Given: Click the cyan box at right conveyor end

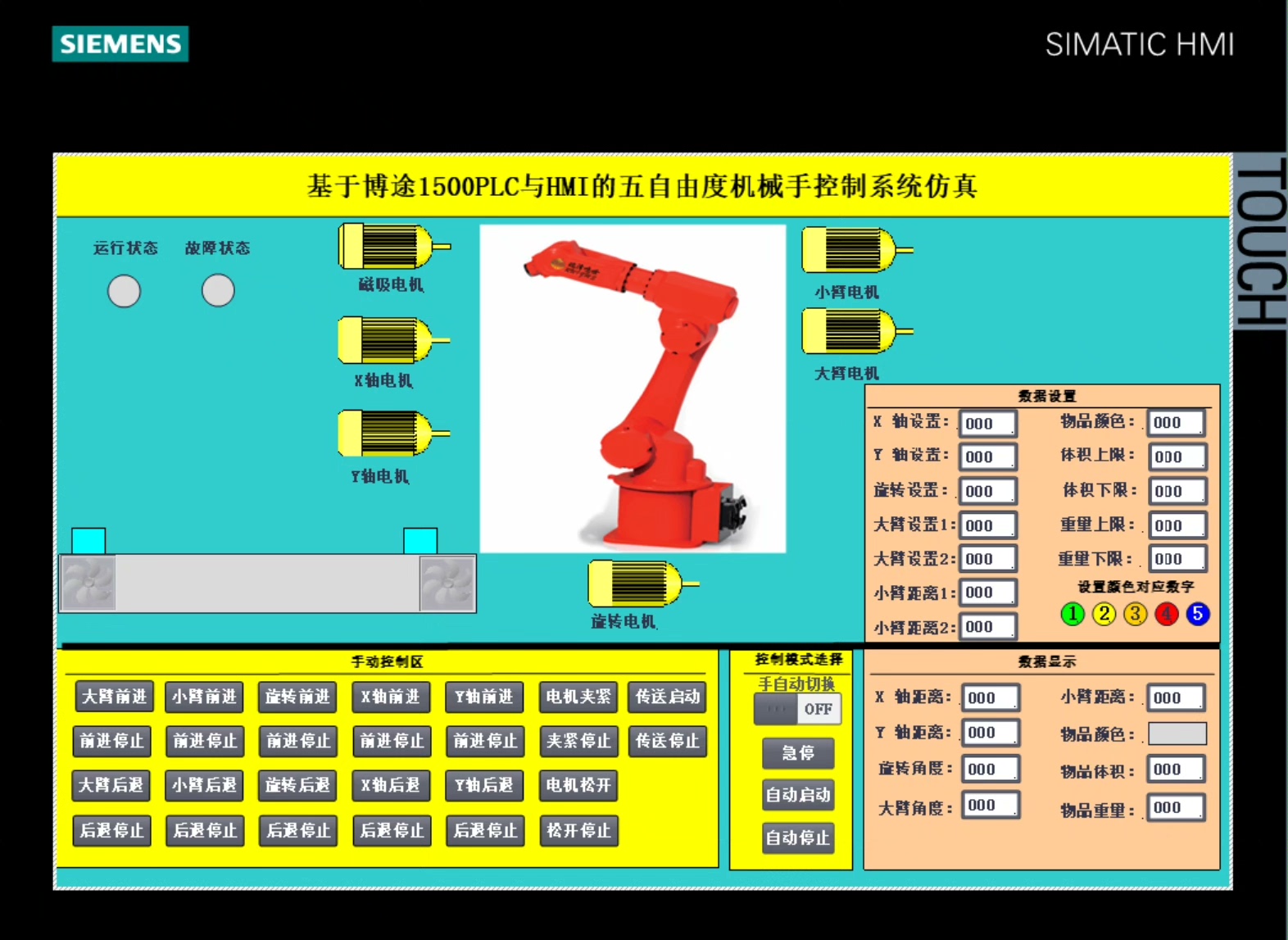Looking at the screenshot, I should 420,541.
